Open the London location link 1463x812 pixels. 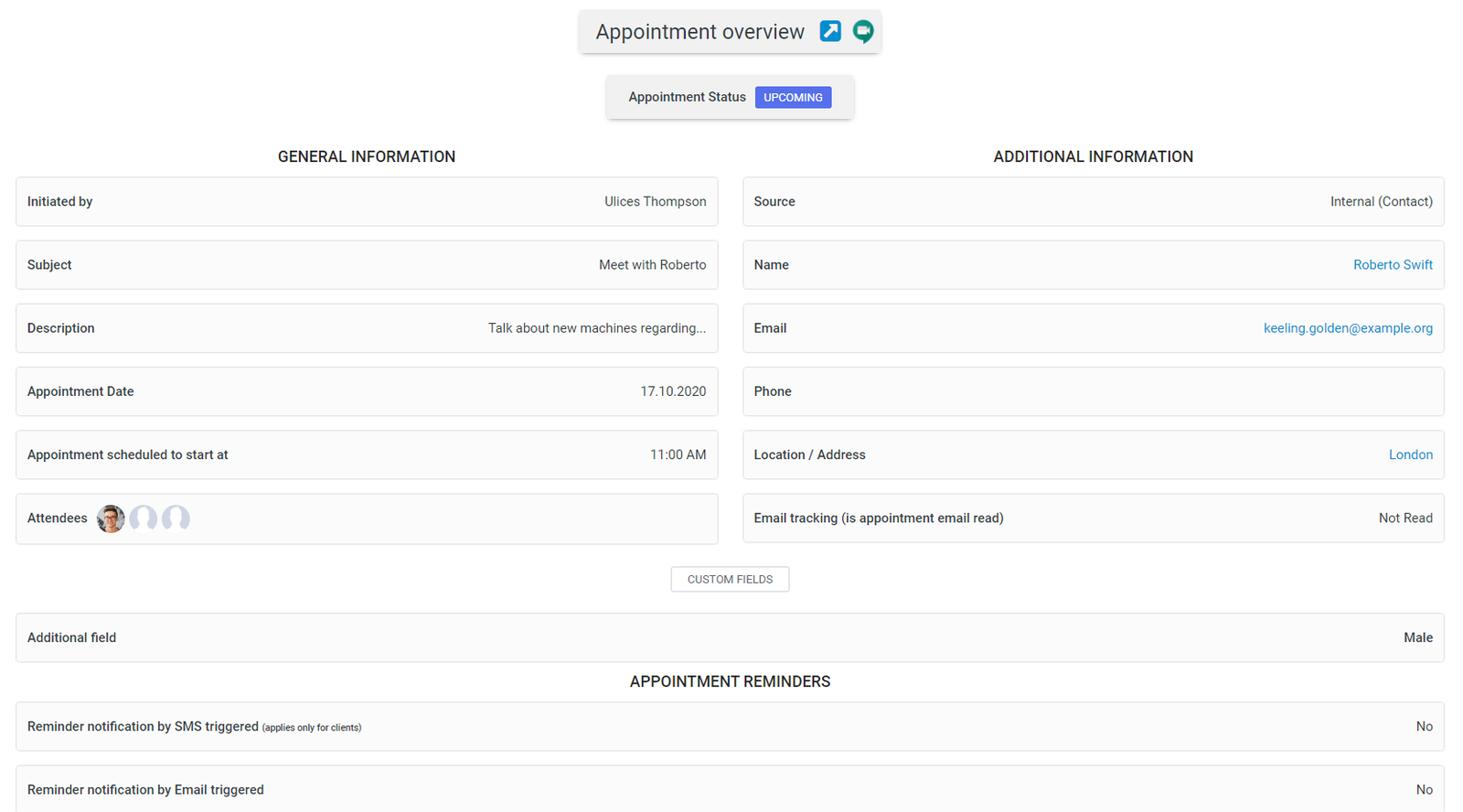[x=1410, y=454]
